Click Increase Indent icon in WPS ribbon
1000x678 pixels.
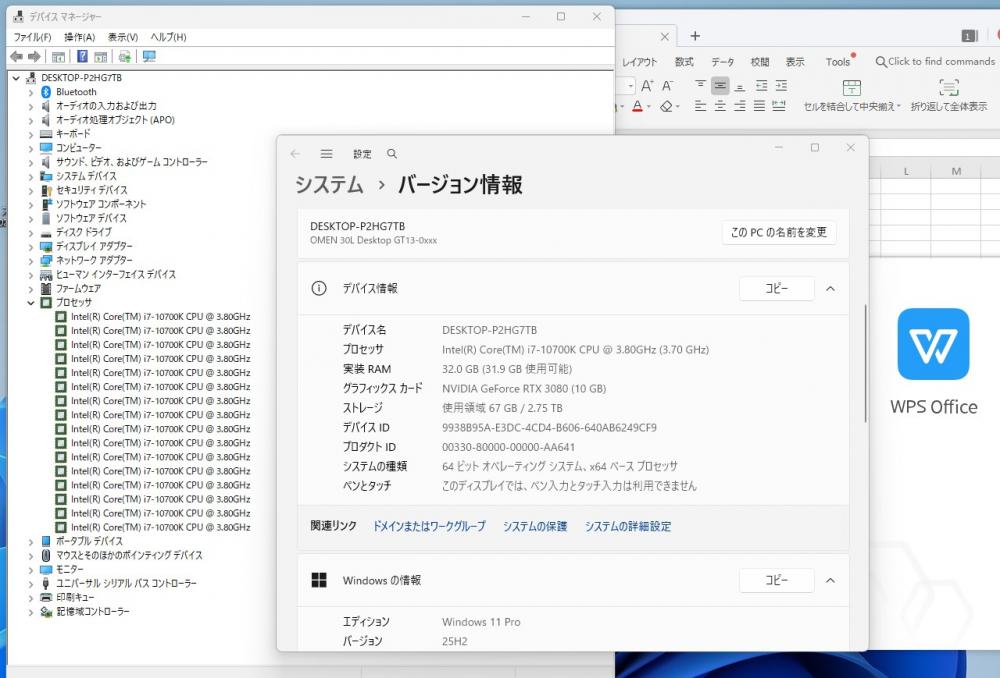pos(781,85)
